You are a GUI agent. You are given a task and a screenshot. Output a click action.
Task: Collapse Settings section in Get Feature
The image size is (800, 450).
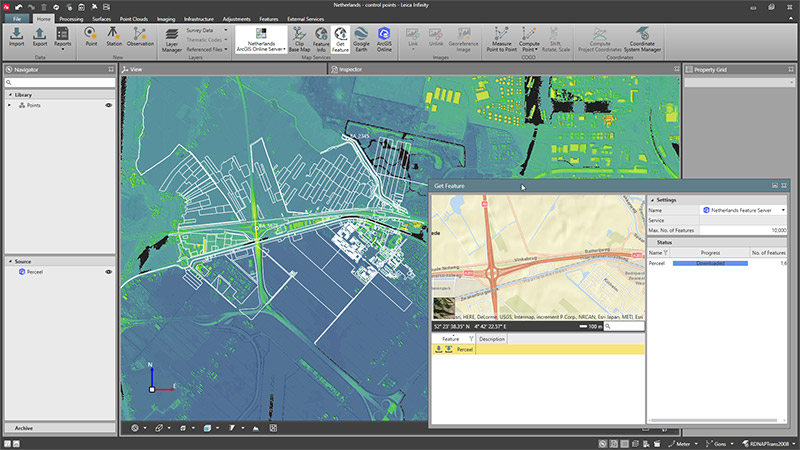652,200
